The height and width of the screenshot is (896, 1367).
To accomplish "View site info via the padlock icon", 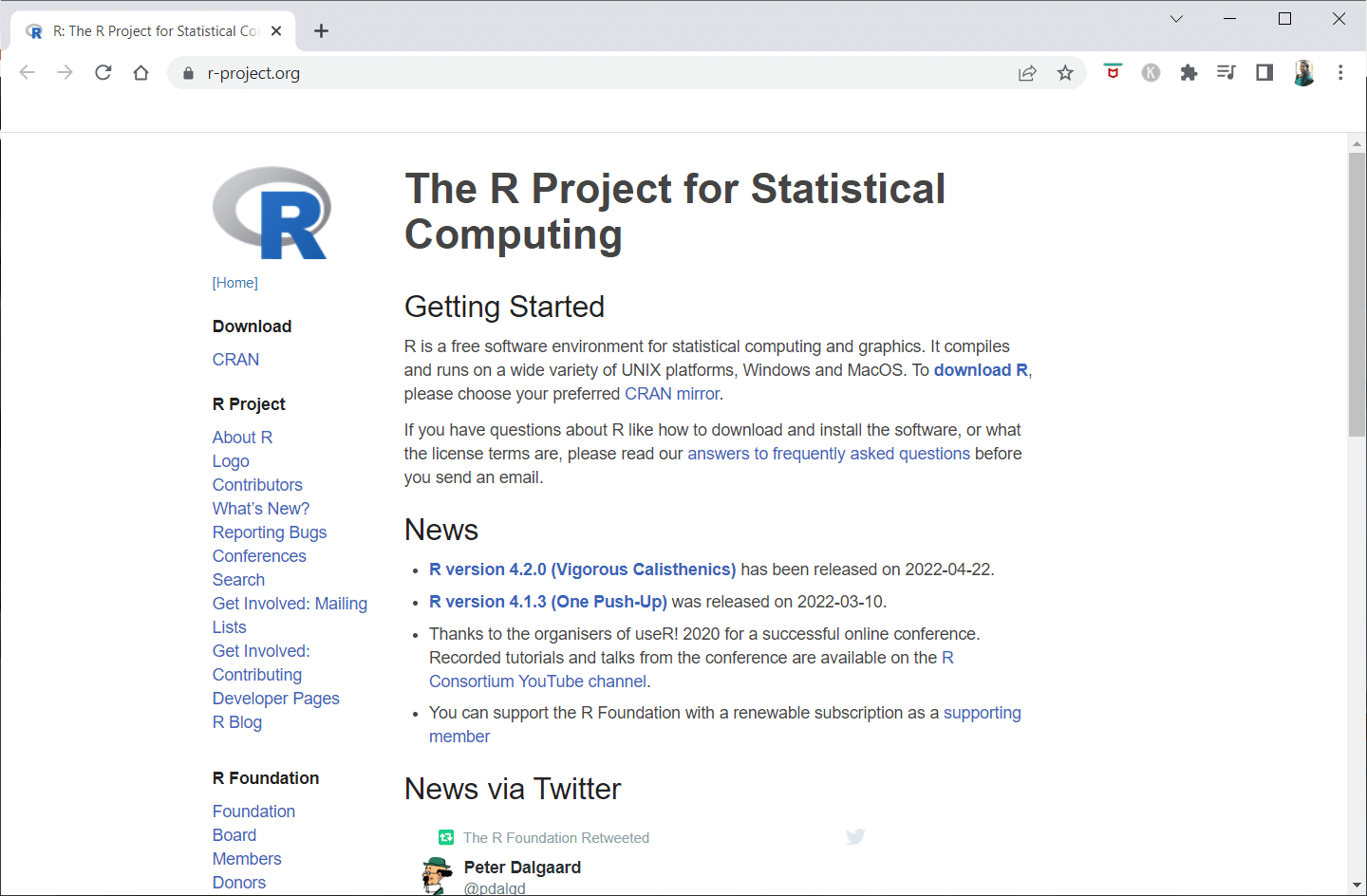I will click(x=188, y=73).
